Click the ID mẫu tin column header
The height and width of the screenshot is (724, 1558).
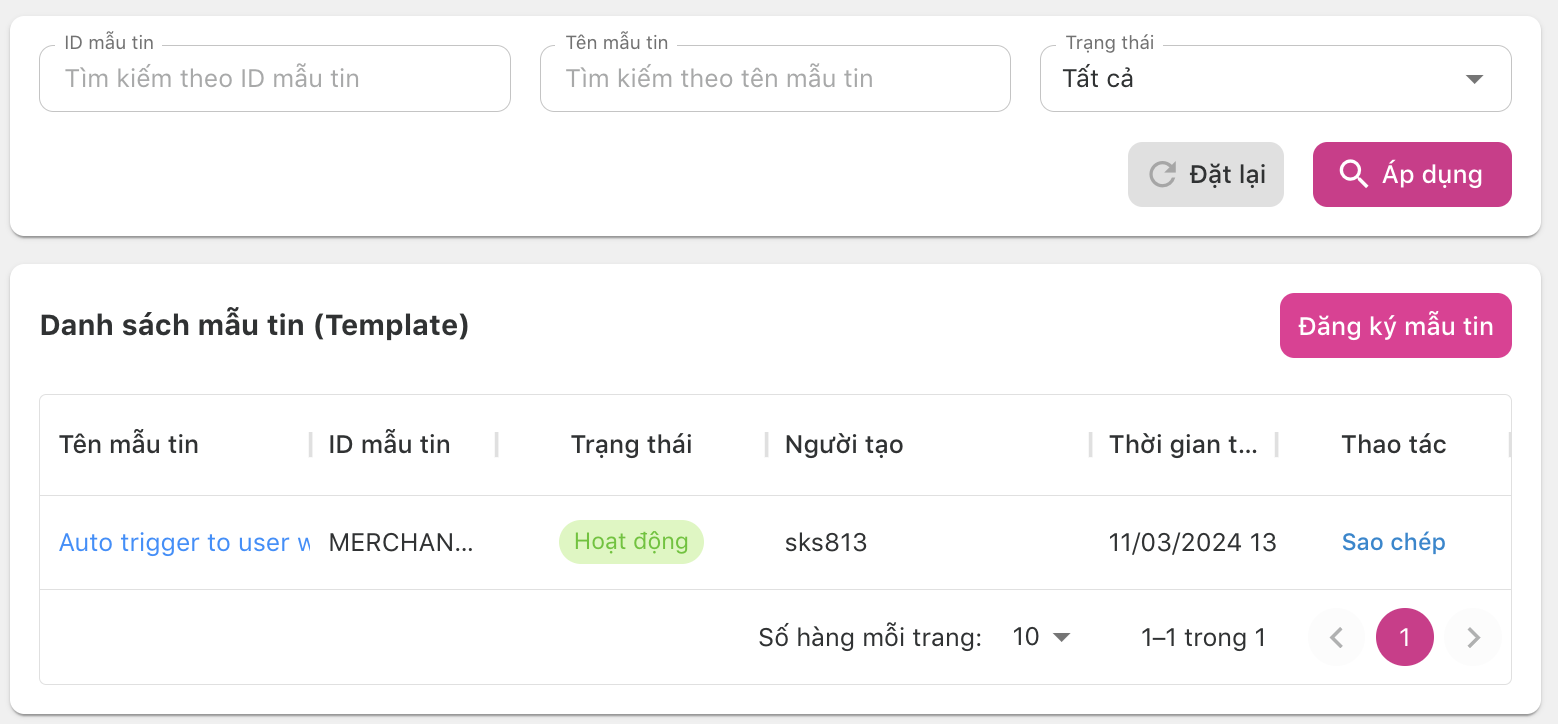(x=389, y=445)
